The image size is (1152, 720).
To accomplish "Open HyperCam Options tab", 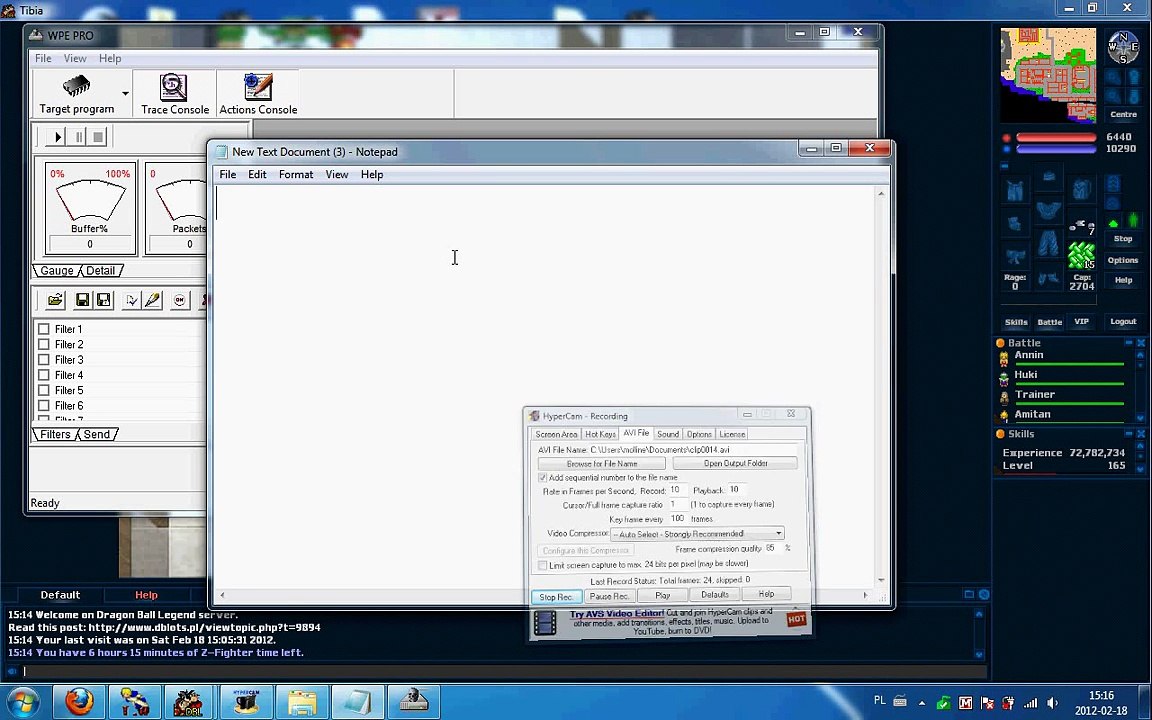I will point(699,434).
